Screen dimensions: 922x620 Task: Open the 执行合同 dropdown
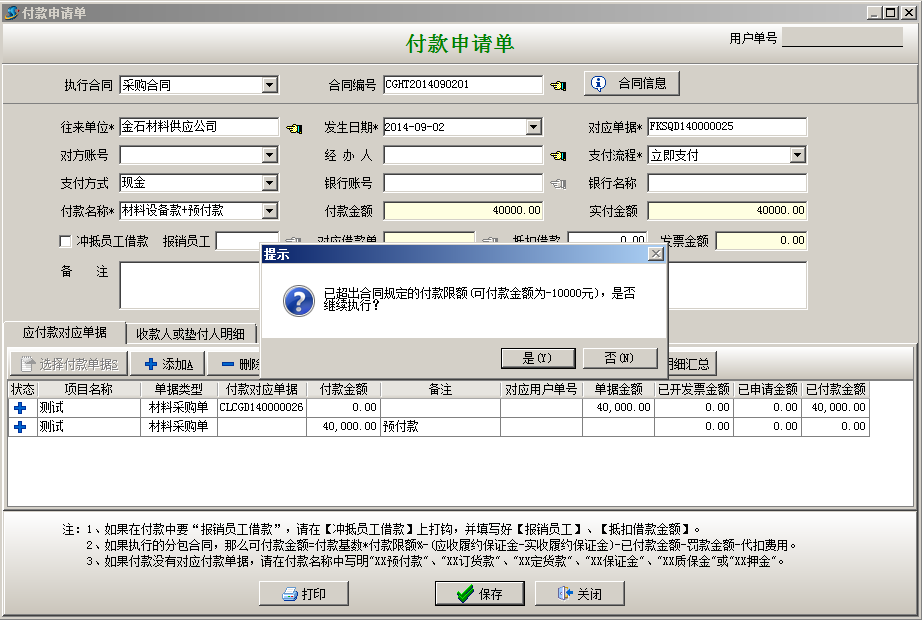270,85
